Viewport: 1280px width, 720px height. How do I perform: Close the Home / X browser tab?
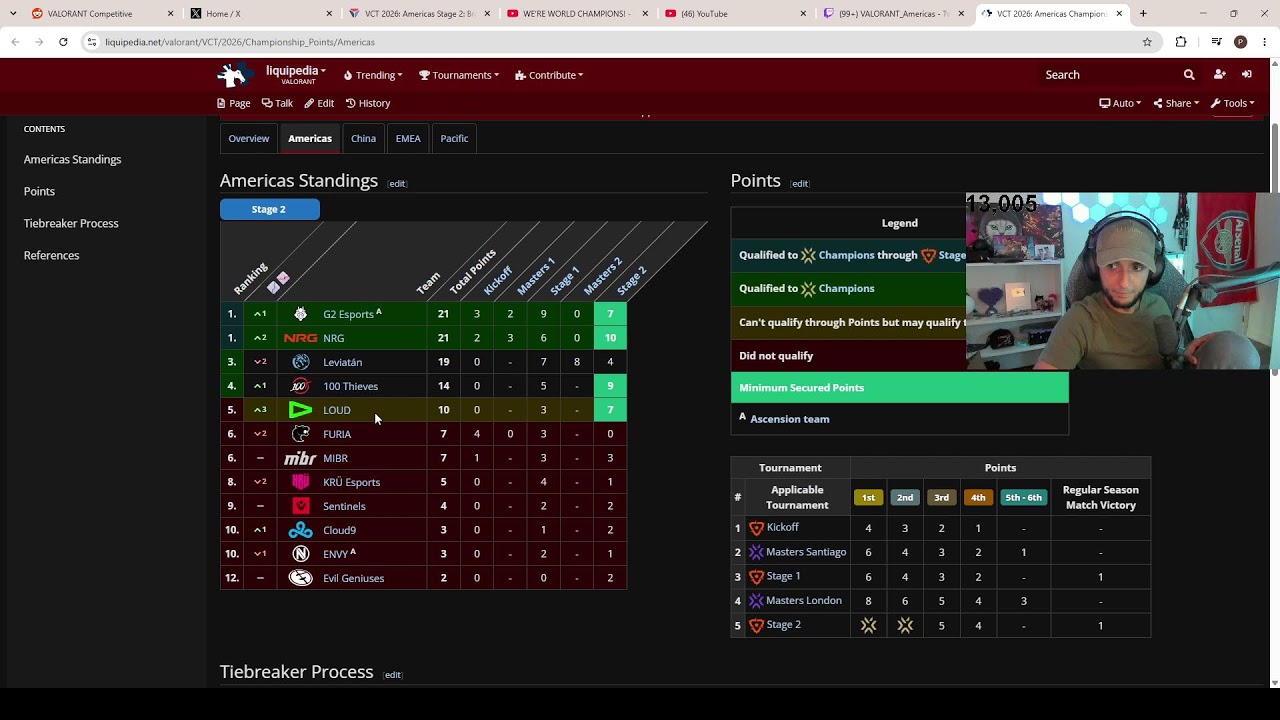pyautogui.click(x=330, y=14)
